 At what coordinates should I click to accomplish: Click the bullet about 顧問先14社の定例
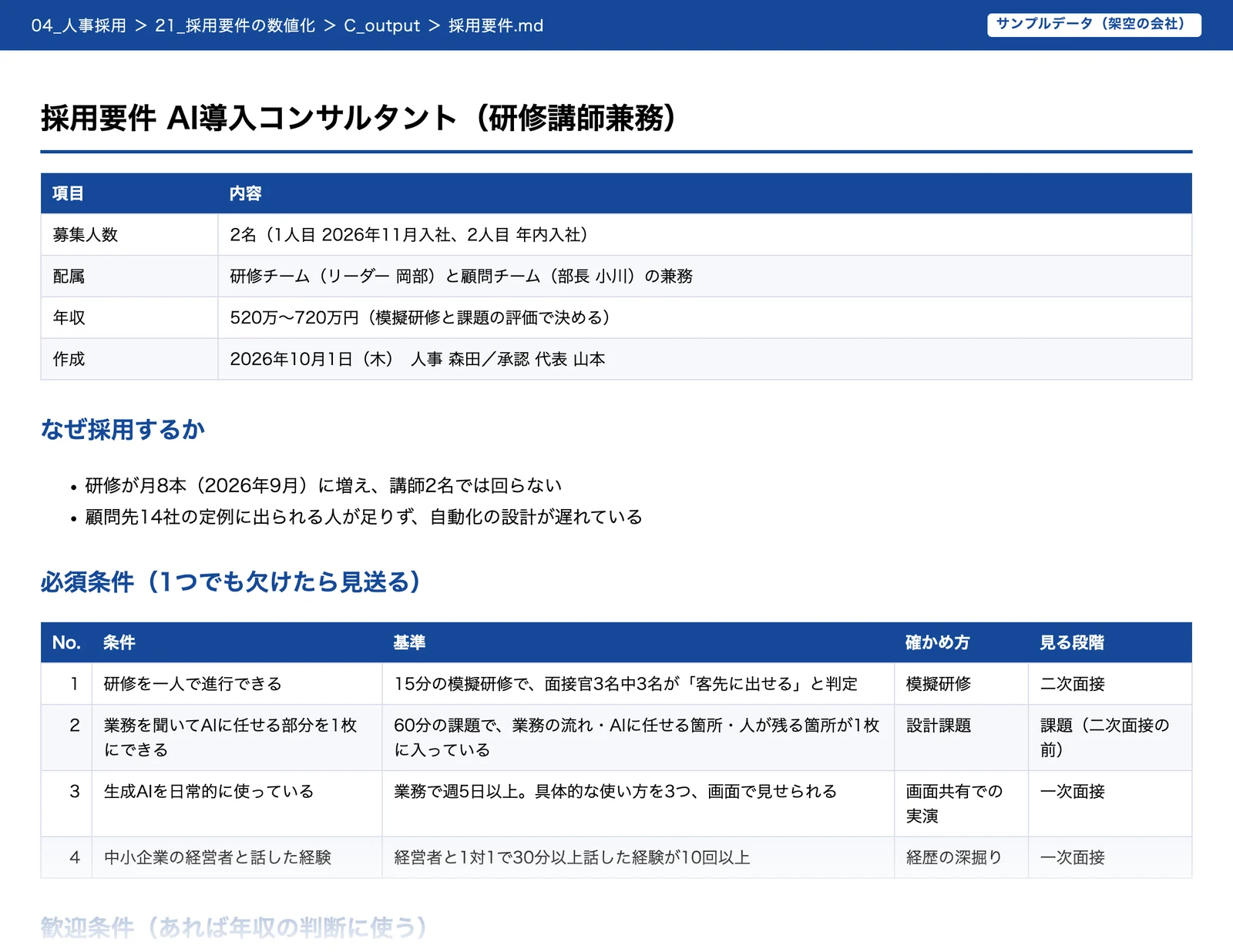pos(363,517)
